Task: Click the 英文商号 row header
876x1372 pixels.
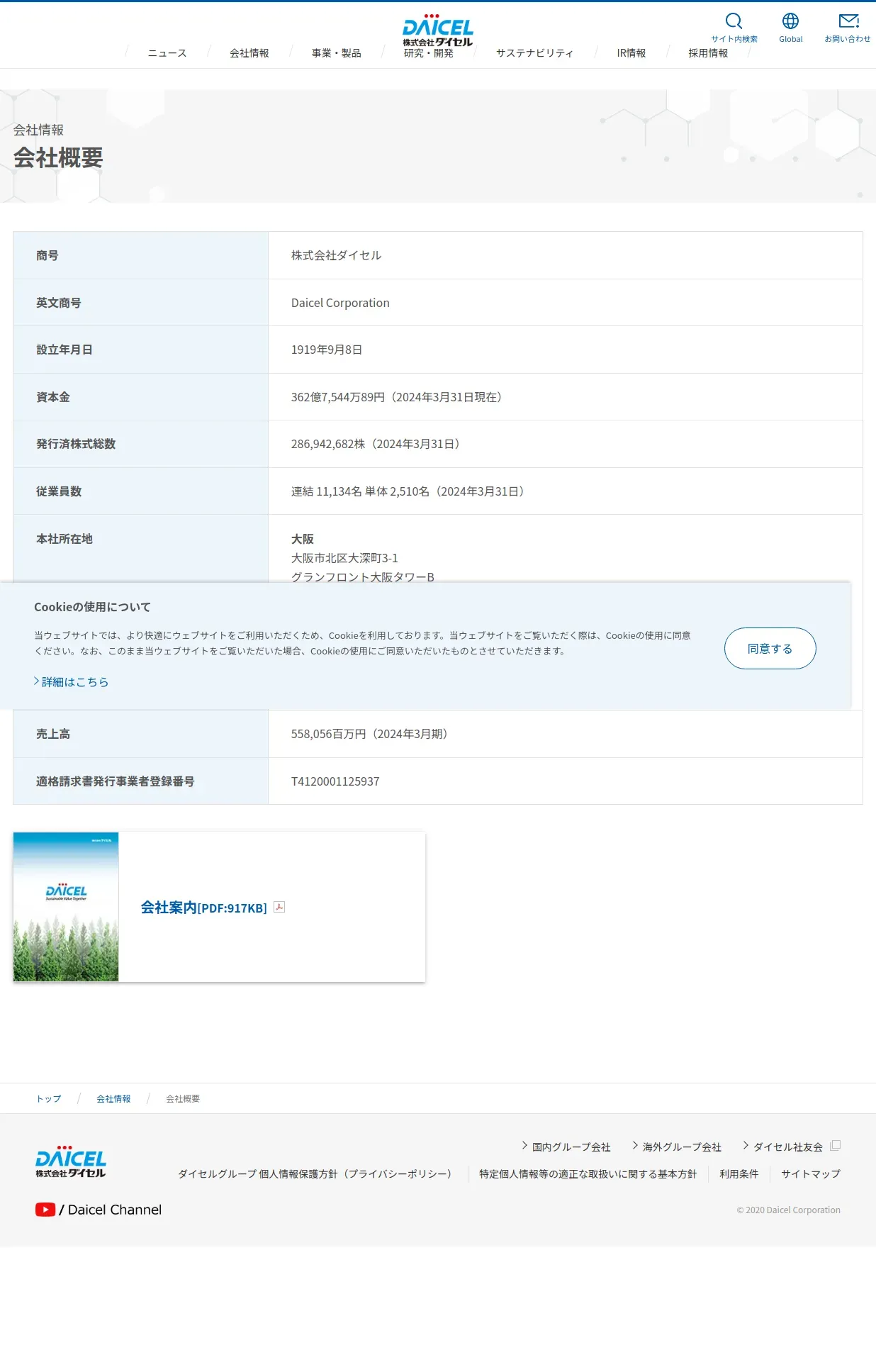Action: [x=59, y=303]
